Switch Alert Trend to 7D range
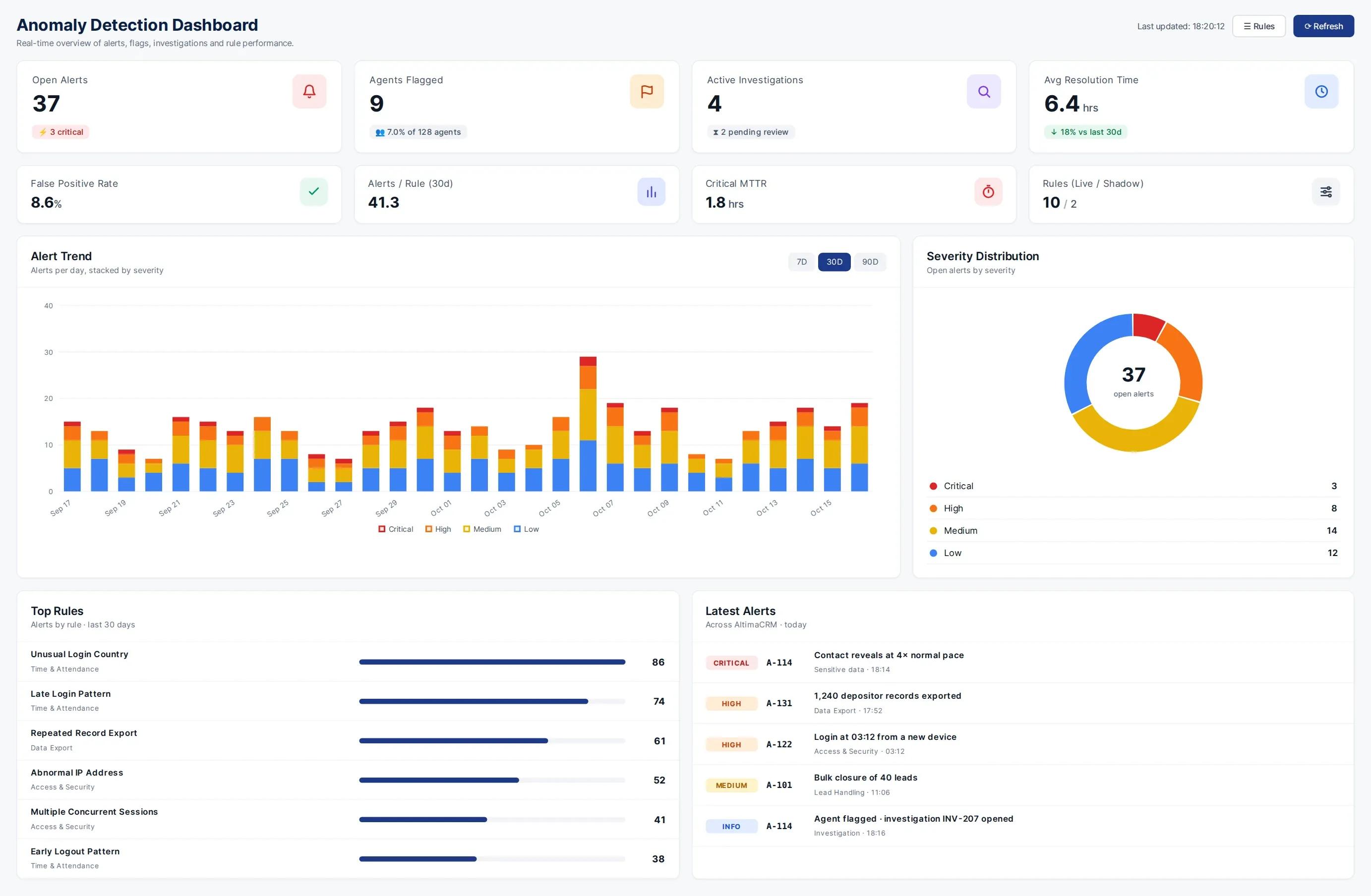This screenshot has height=896, width=1371. pyautogui.click(x=801, y=262)
